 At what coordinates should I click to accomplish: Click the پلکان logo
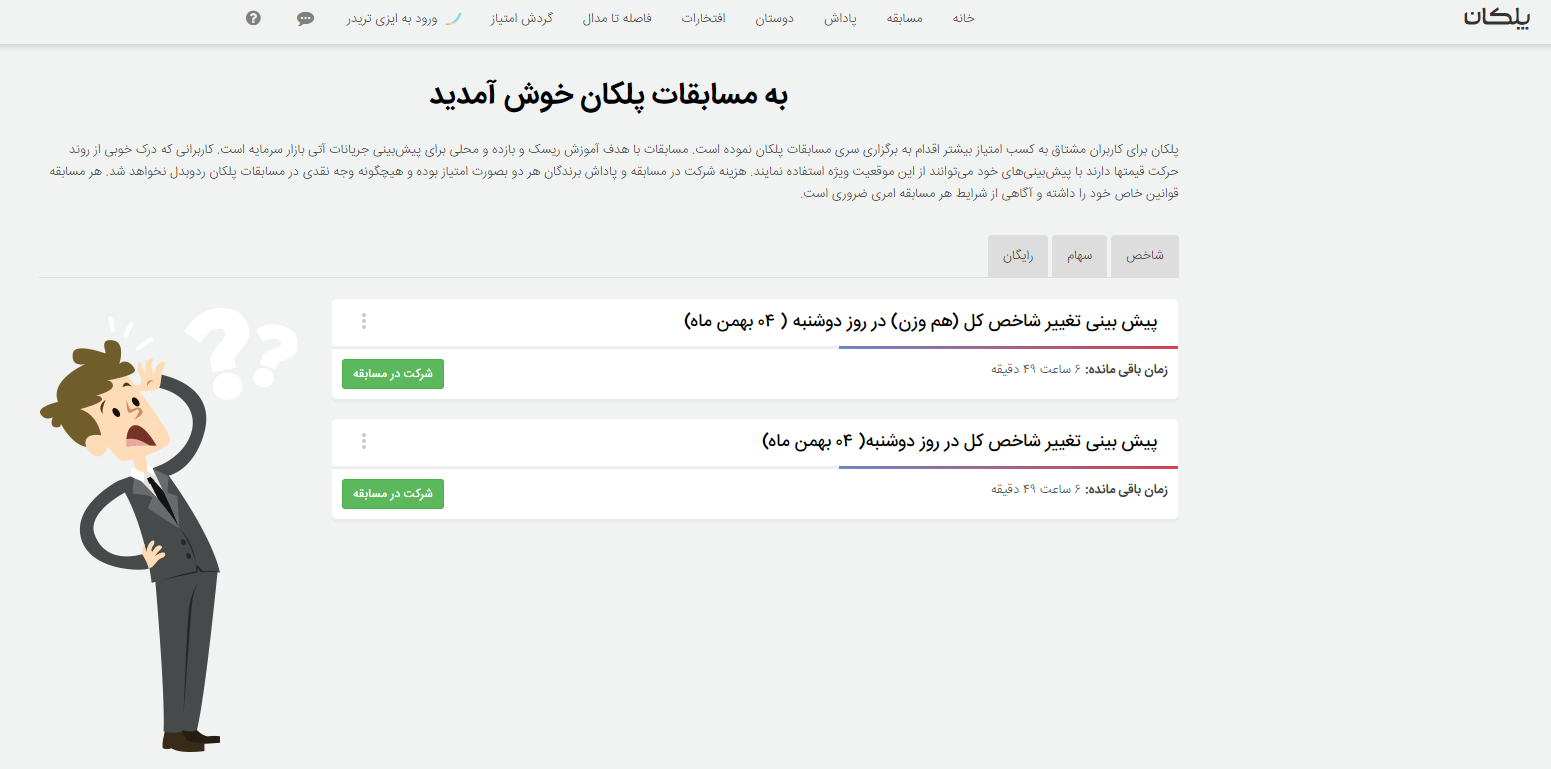1497,18
